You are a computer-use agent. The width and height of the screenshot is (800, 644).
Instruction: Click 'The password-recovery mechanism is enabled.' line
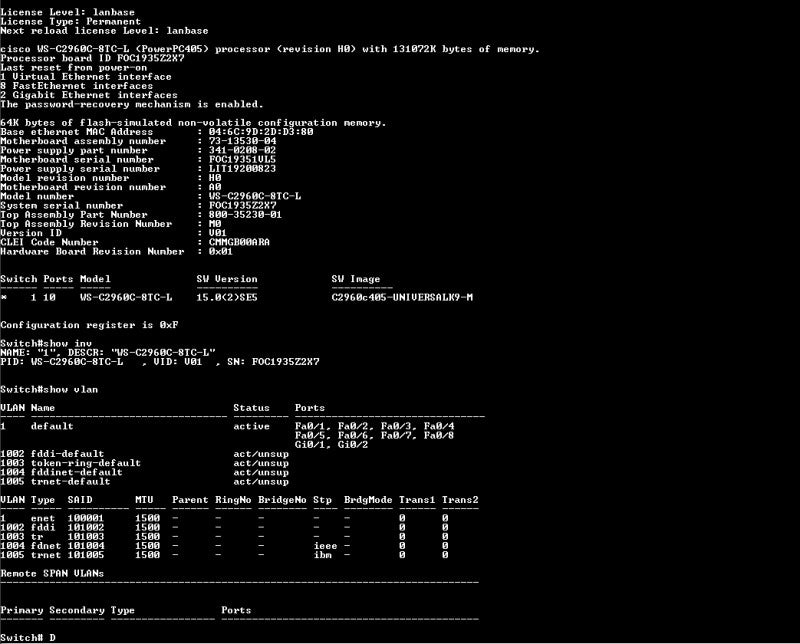(x=132, y=104)
